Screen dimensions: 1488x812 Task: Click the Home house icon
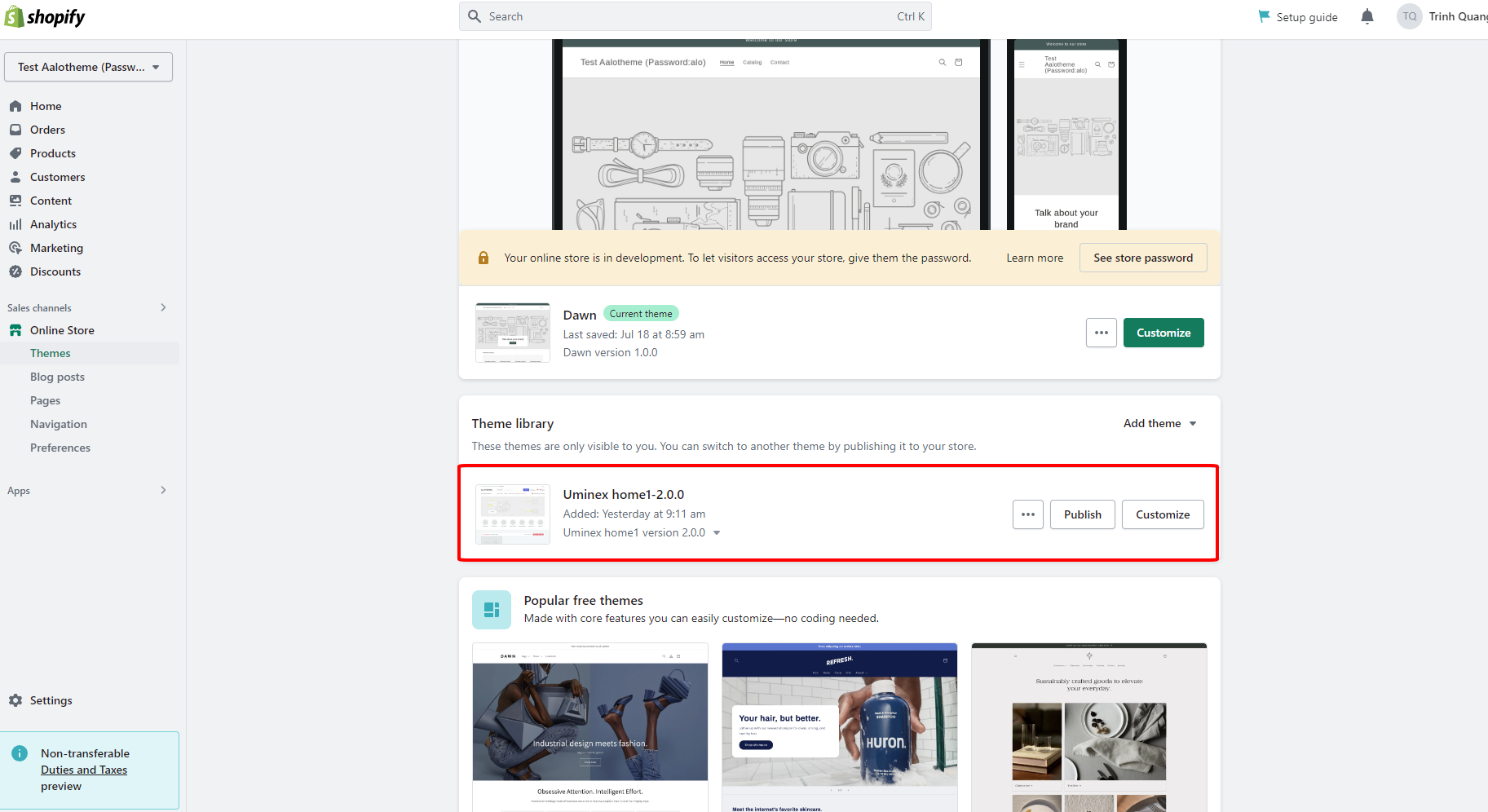point(15,106)
